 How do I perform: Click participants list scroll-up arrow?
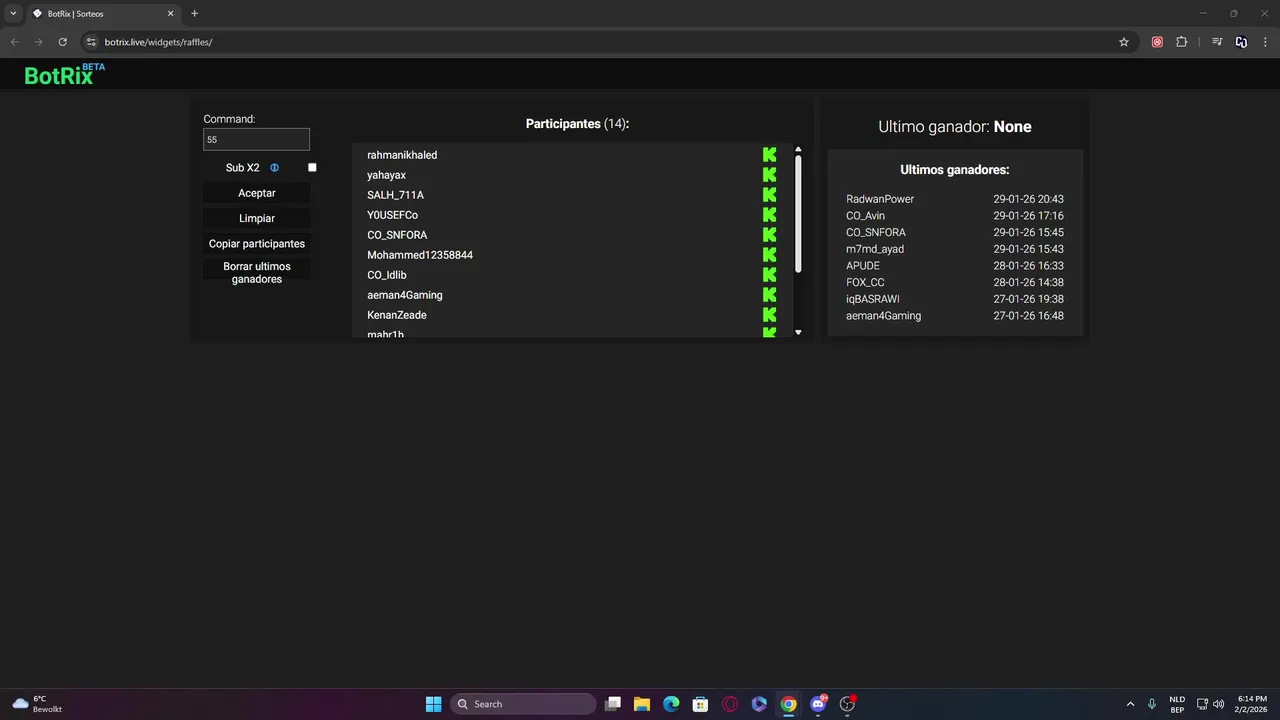(x=798, y=150)
